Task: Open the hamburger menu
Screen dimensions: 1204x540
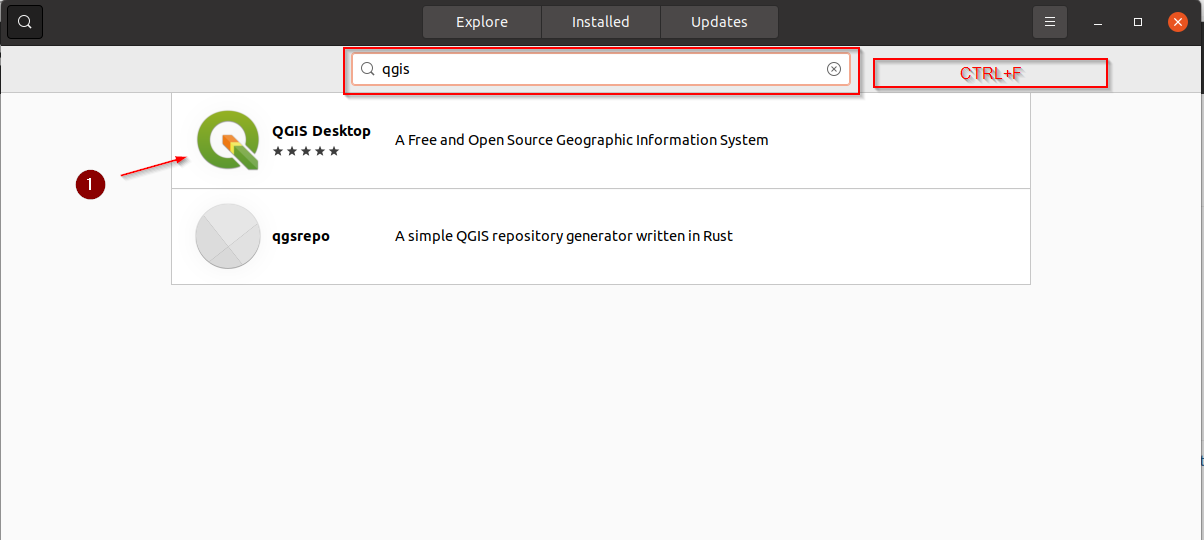Action: click(x=1050, y=22)
